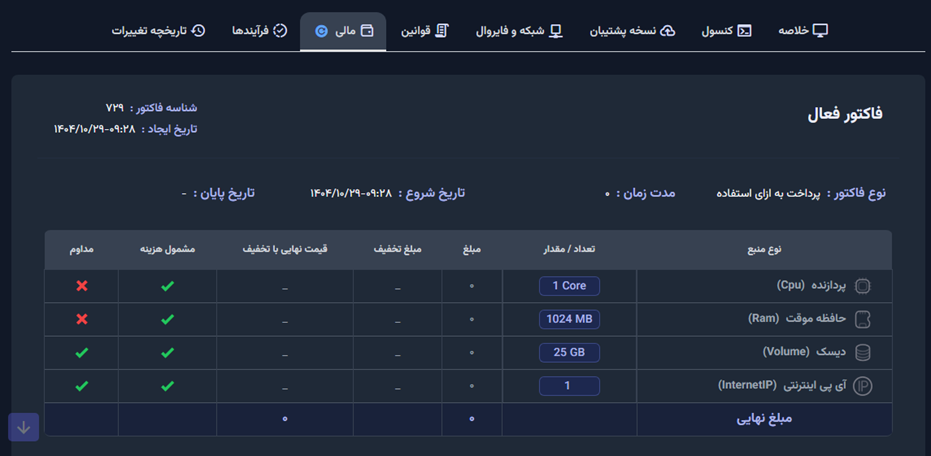Click the monitor icon beside خلاصه
This screenshot has height=456, width=931.
coord(821,31)
